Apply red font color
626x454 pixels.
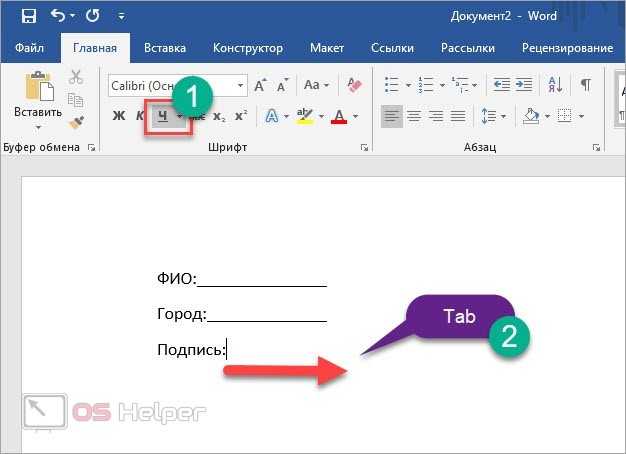coord(339,116)
